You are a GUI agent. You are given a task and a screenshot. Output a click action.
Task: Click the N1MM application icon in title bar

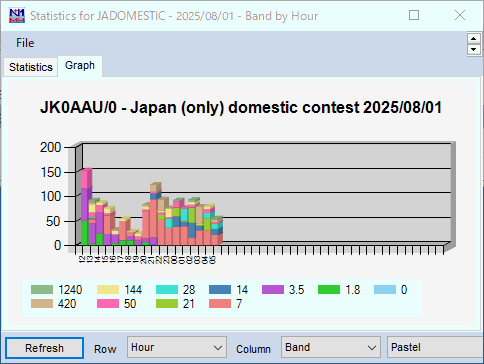(17, 16)
